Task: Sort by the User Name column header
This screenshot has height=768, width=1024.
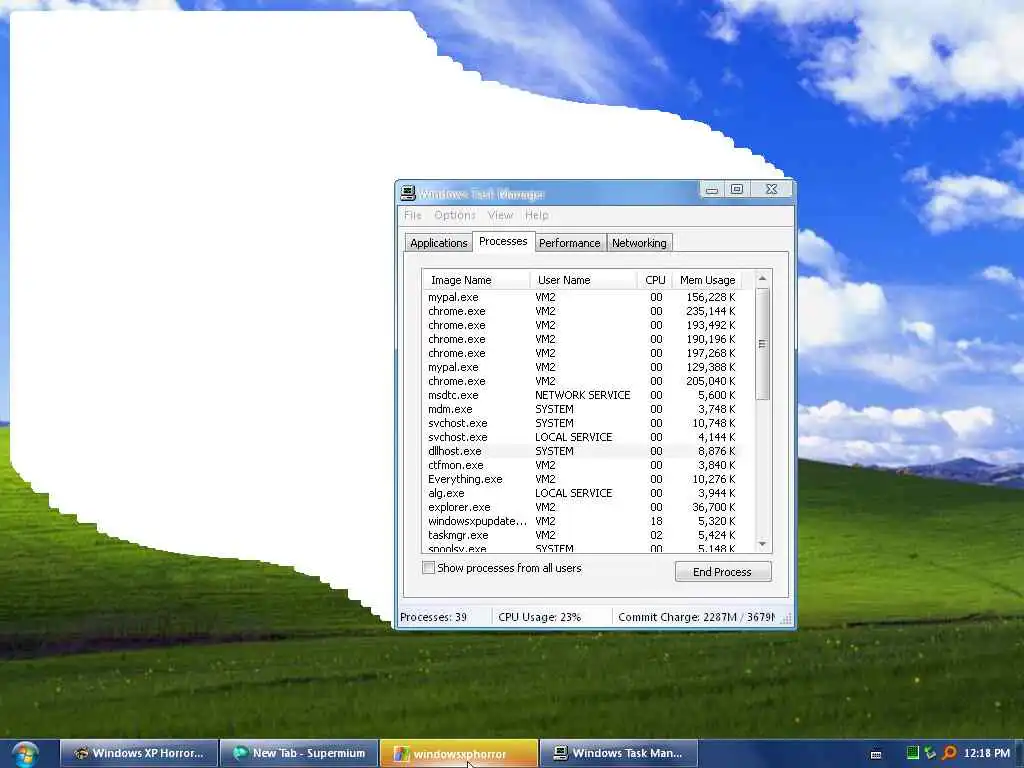Action: 584,280
